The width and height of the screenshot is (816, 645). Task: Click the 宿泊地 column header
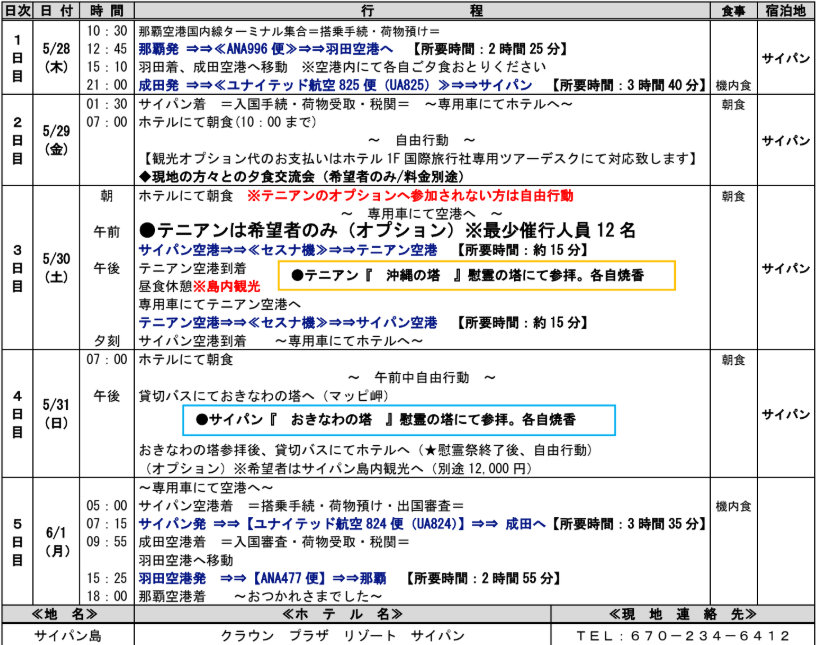pos(786,10)
